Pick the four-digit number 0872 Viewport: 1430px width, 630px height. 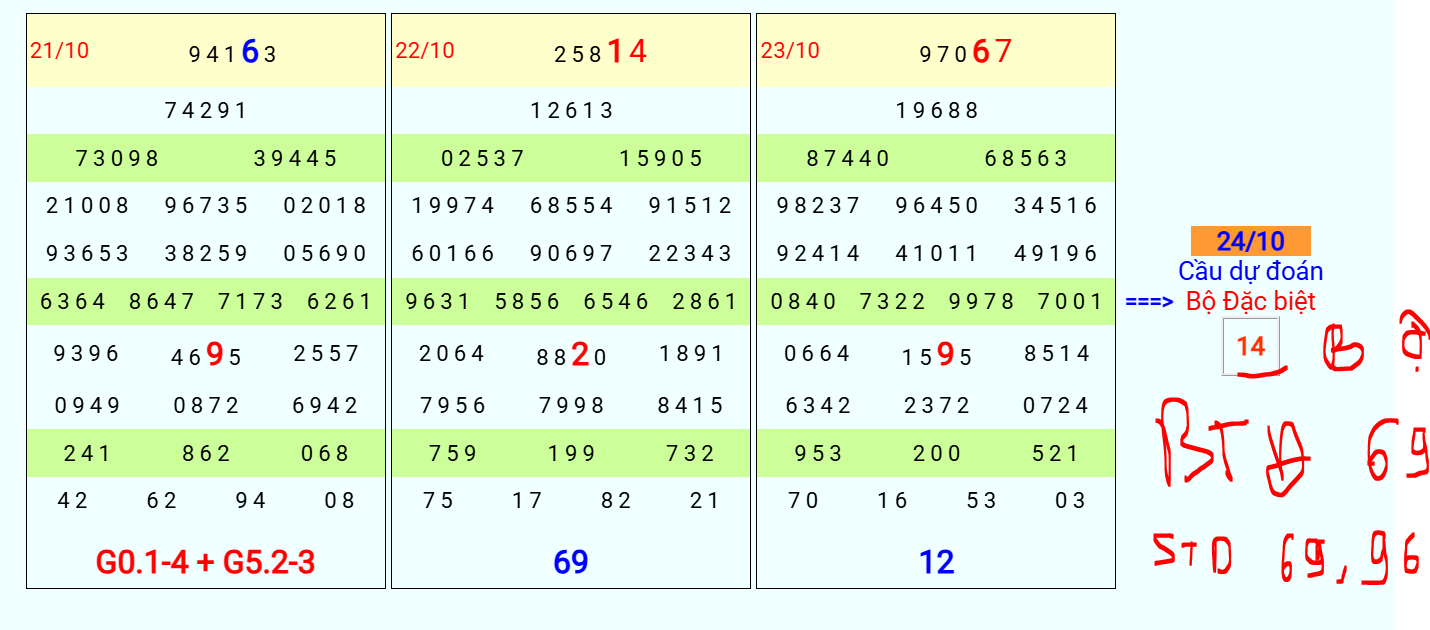click(x=207, y=406)
